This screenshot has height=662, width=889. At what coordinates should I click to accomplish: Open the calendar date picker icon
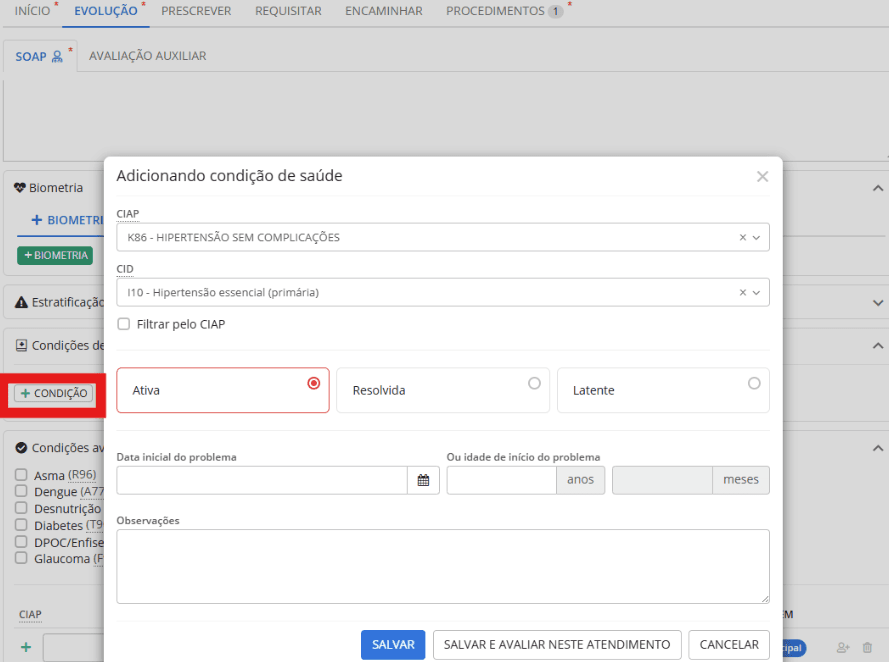point(423,480)
